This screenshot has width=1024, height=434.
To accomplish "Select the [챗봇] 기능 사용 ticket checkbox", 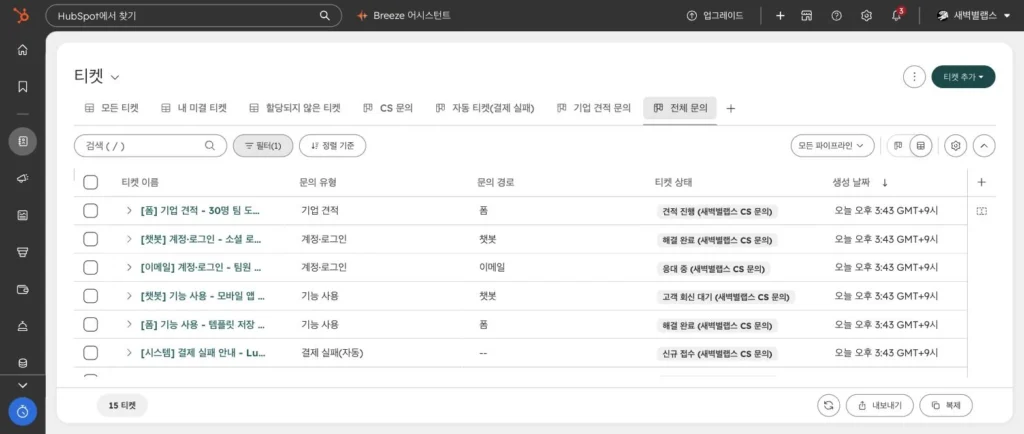I will point(91,296).
